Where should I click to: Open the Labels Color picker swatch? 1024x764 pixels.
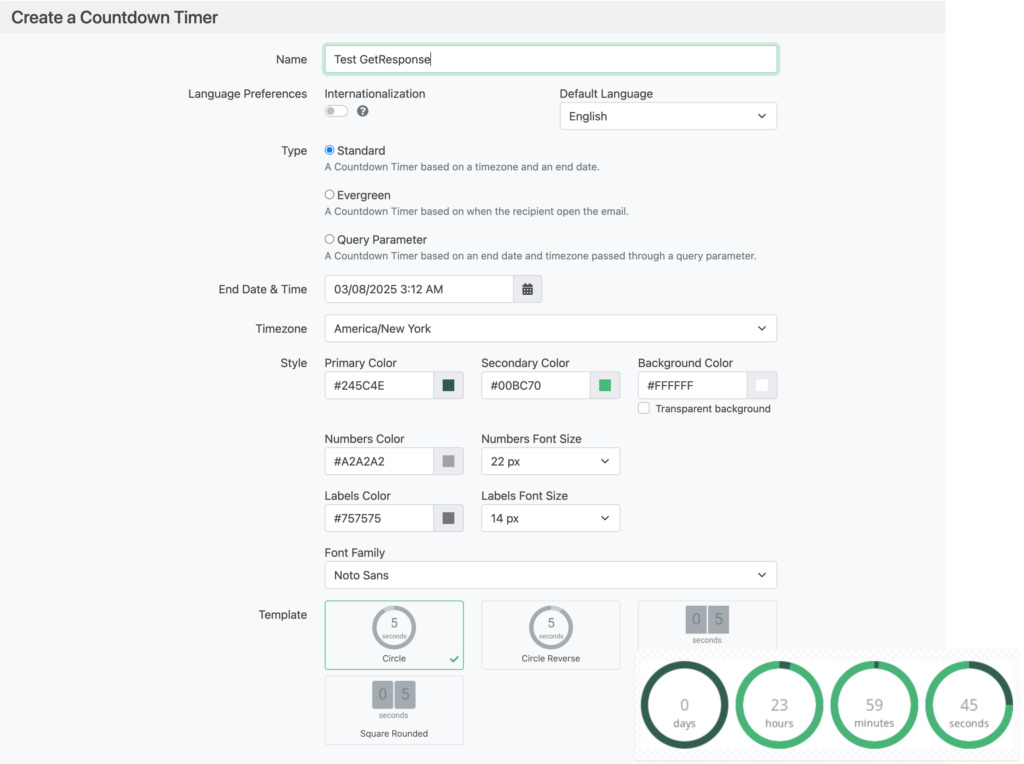447,518
